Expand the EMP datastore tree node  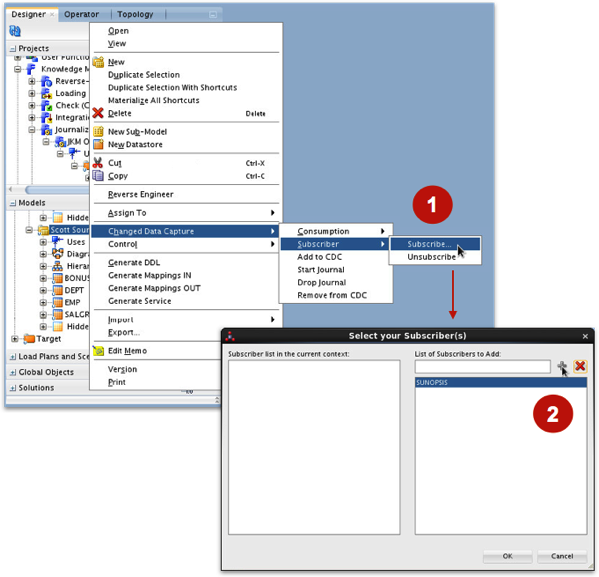point(43,302)
